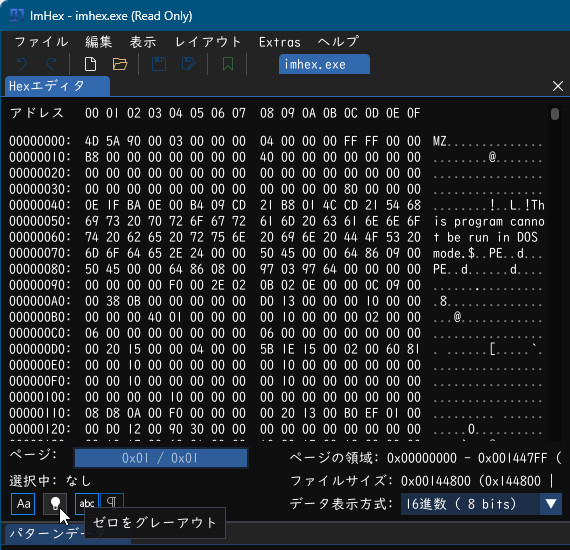Screen dimensions: 570x550
Task: Click Save As floppy-with-pencil icon
Action: coord(189,64)
